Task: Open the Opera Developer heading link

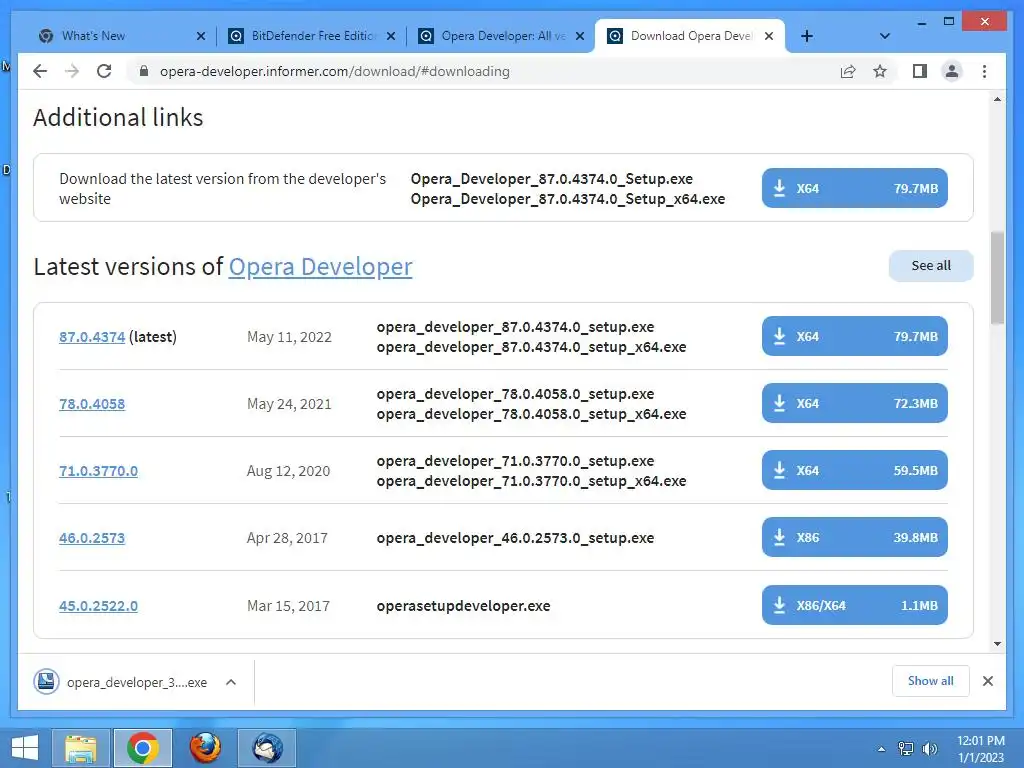Action: coord(320,266)
